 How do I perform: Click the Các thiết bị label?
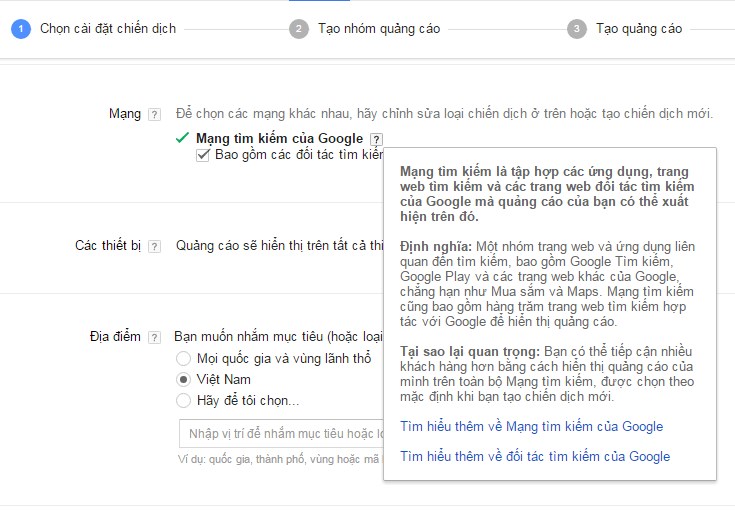click(x=108, y=245)
